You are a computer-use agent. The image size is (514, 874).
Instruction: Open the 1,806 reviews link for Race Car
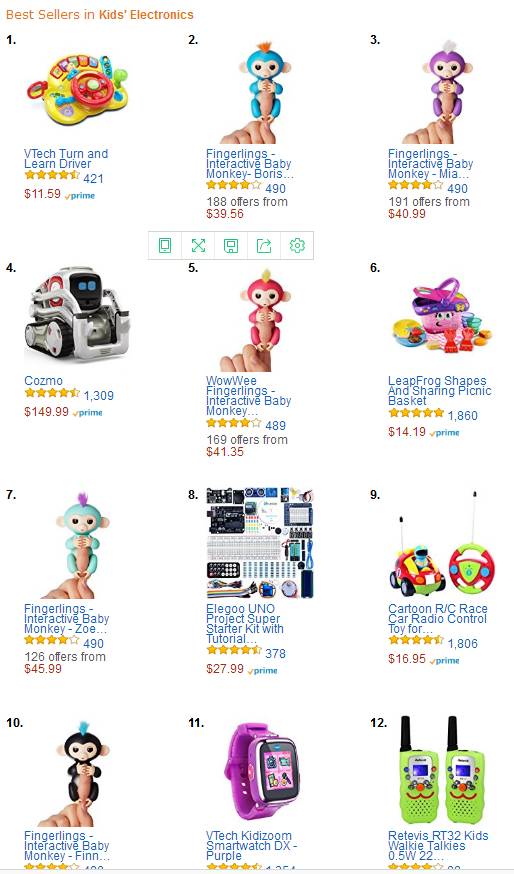click(463, 643)
